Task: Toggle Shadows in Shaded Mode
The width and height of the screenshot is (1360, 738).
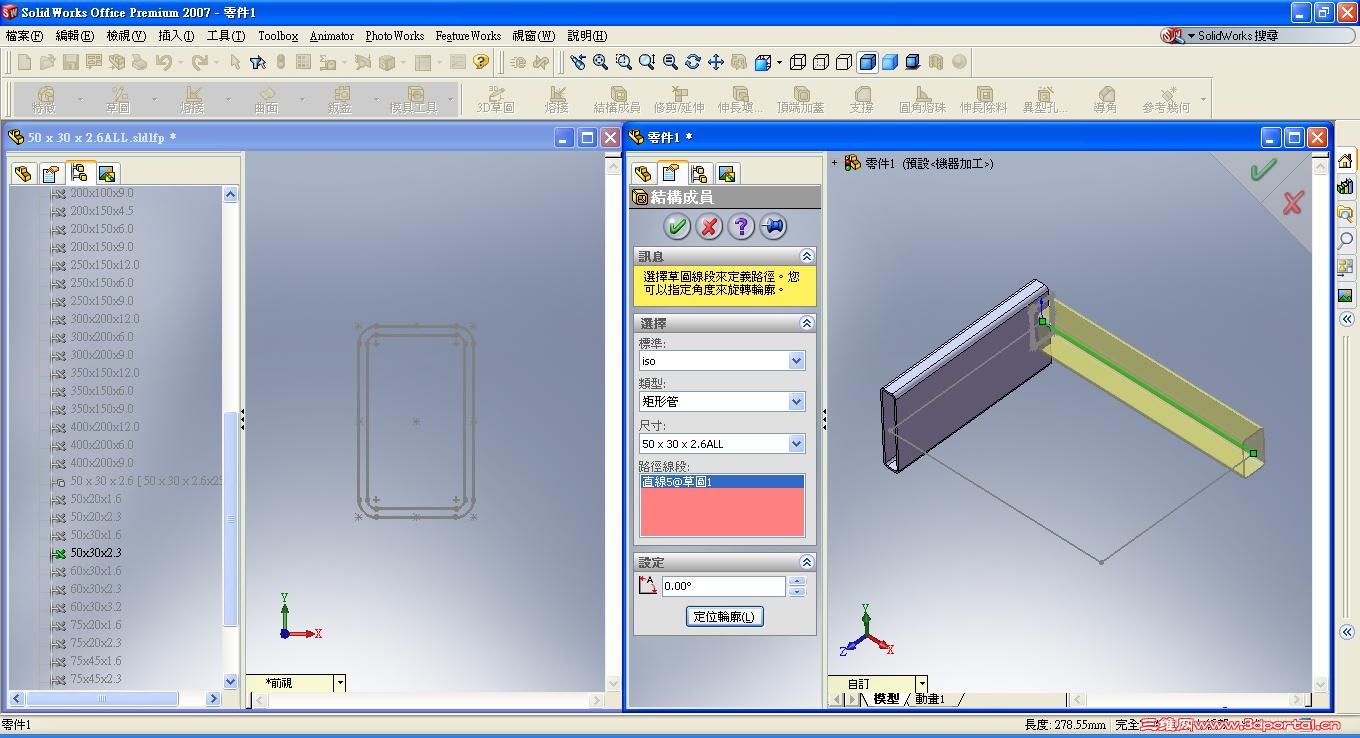Action: (x=913, y=62)
